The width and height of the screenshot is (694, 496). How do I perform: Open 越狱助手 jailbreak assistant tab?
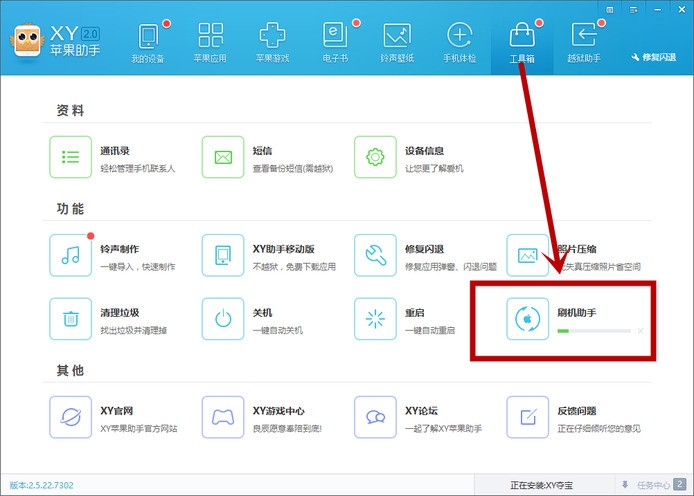(x=584, y=43)
